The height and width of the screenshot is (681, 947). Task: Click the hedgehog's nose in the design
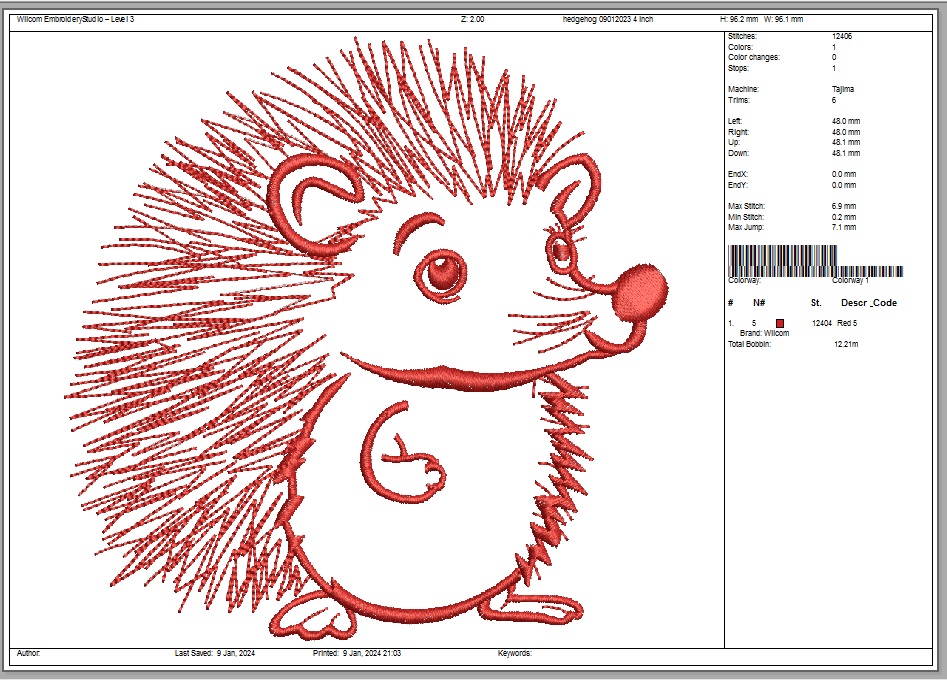coord(638,292)
